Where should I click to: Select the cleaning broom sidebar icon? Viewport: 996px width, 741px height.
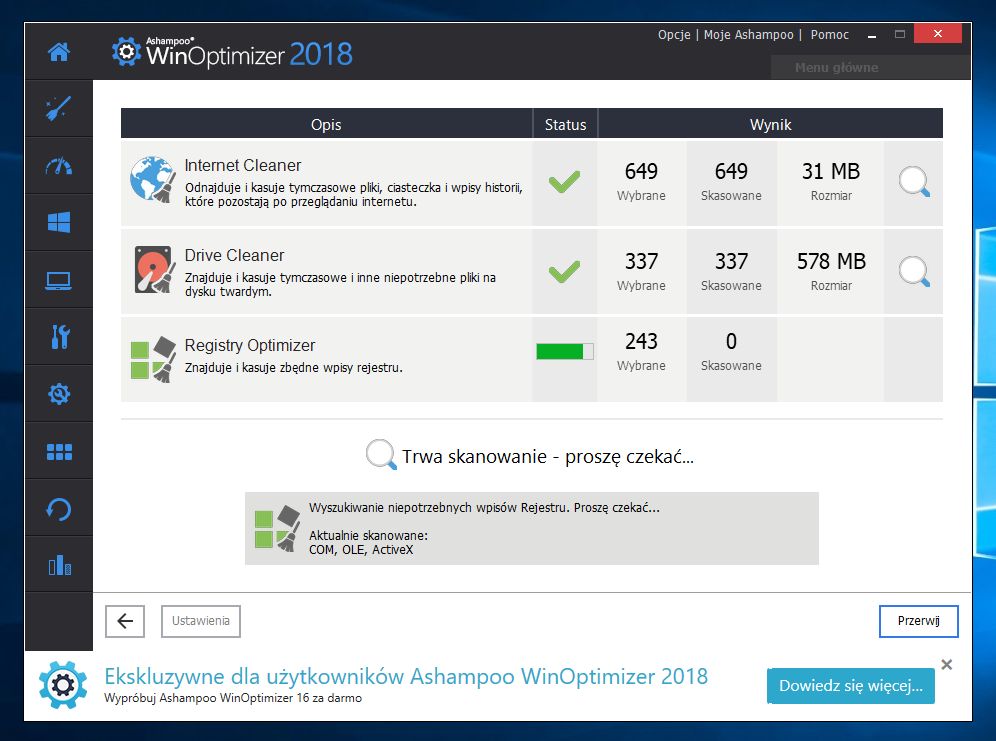pyautogui.click(x=59, y=109)
